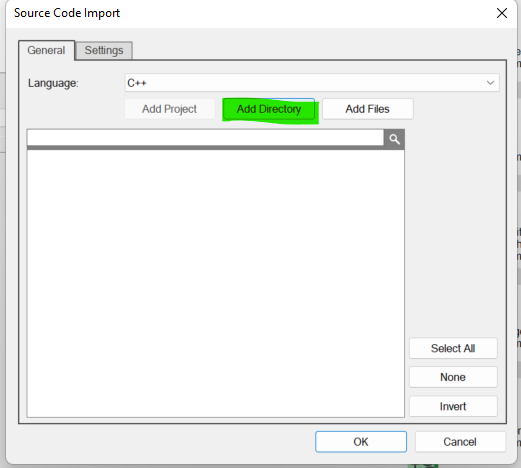Focus the file search input field
The width and height of the screenshot is (521, 468).
coord(205,138)
